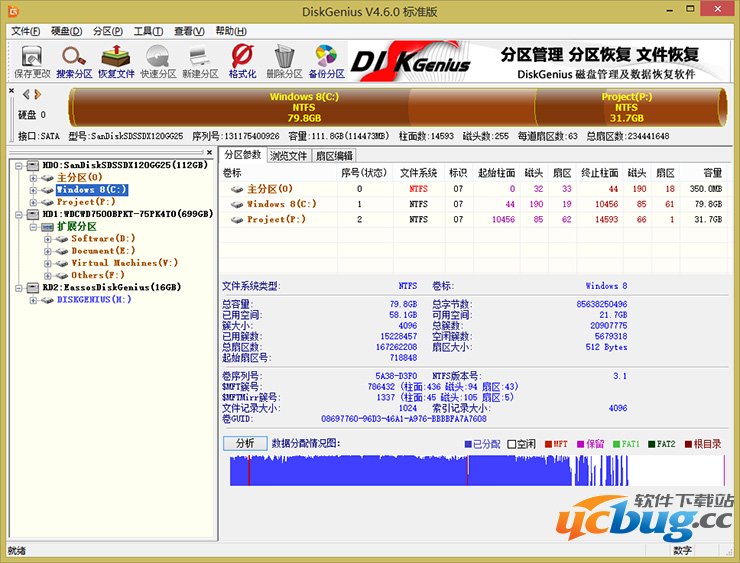Go to previous disk with left arrow
The width and height of the screenshot is (740, 563).
(x=26, y=95)
